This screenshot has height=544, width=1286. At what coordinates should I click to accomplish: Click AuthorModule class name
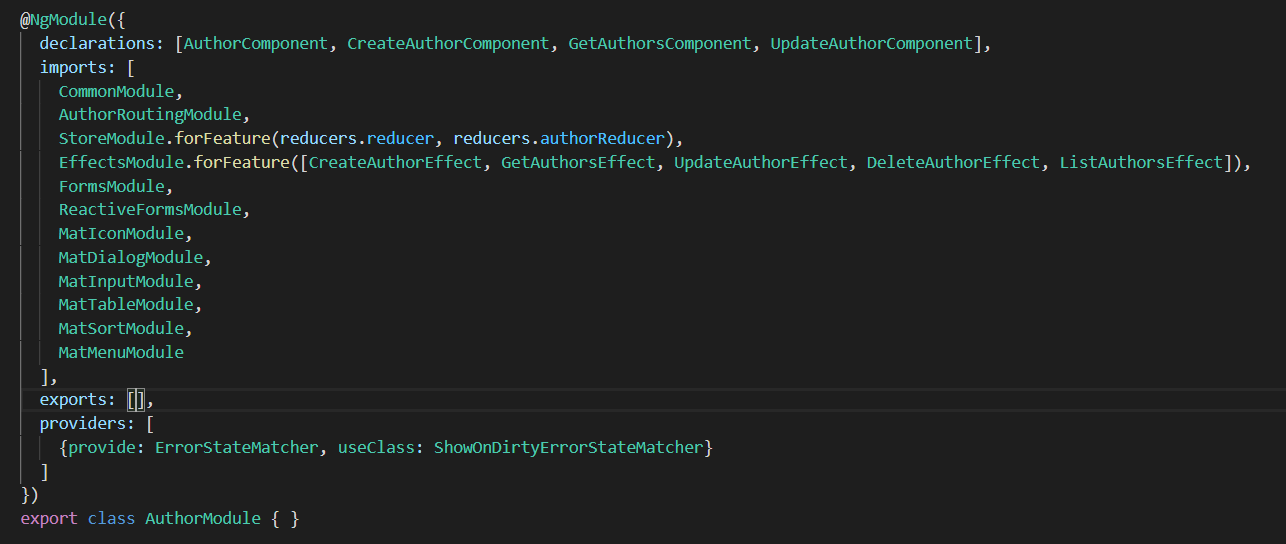pos(203,519)
